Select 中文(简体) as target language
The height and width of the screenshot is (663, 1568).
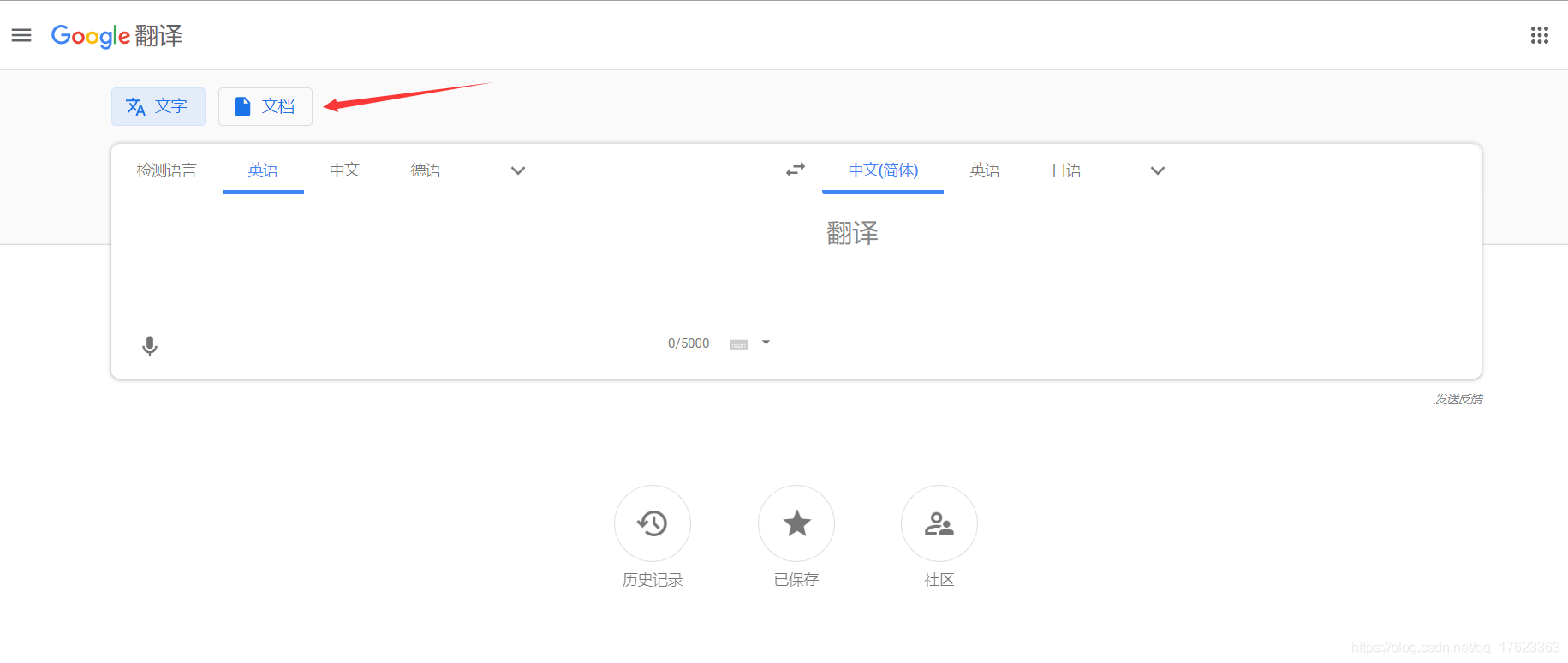[x=883, y=170]
